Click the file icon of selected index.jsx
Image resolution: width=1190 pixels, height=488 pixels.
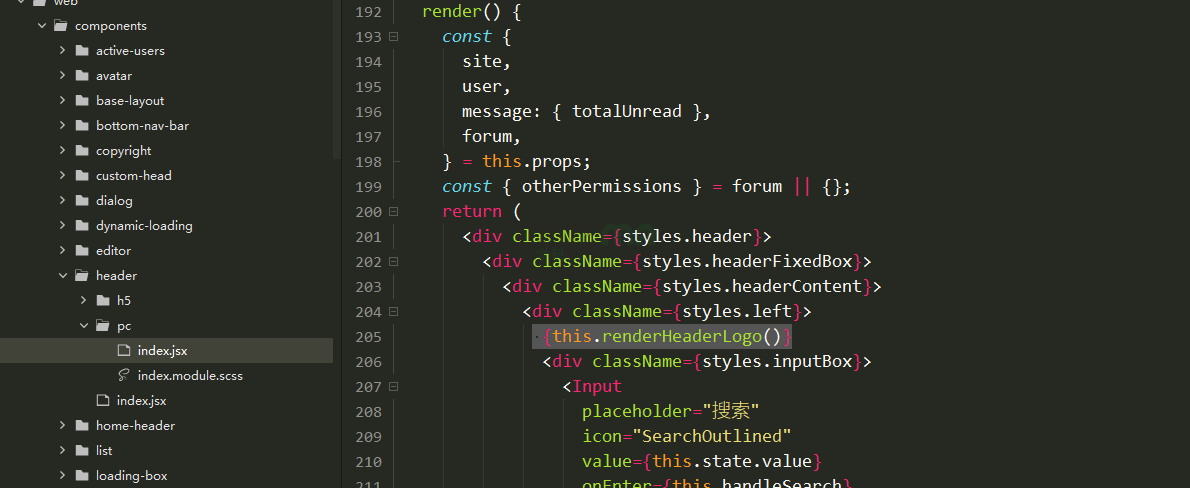[123, 351]
